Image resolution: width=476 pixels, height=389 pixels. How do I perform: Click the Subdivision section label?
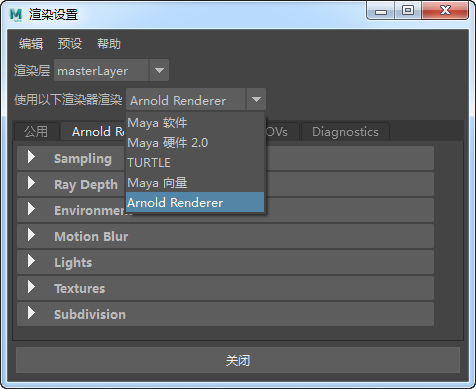coord(90,315)
